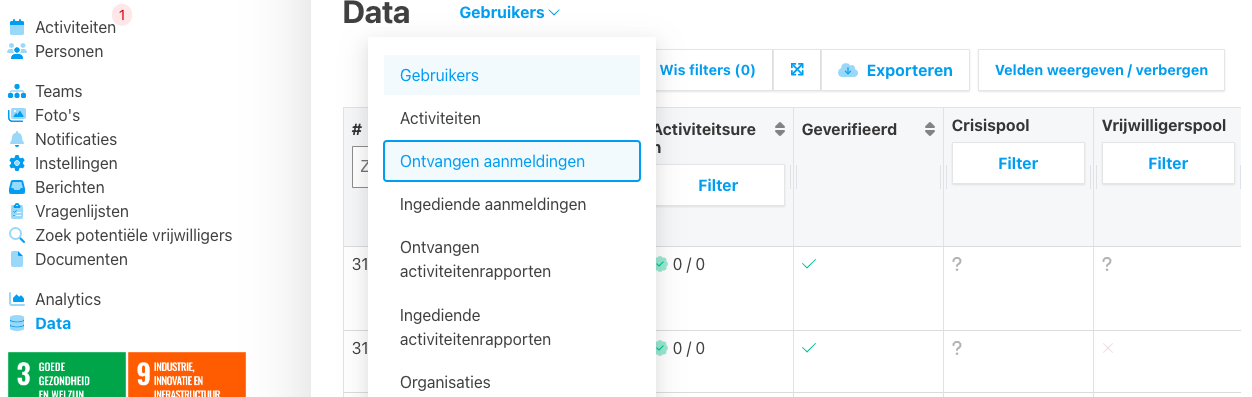Sort the Activiteitsuren column arrows
This screenshot has width=1252, height=397.
tap(779, 130)
